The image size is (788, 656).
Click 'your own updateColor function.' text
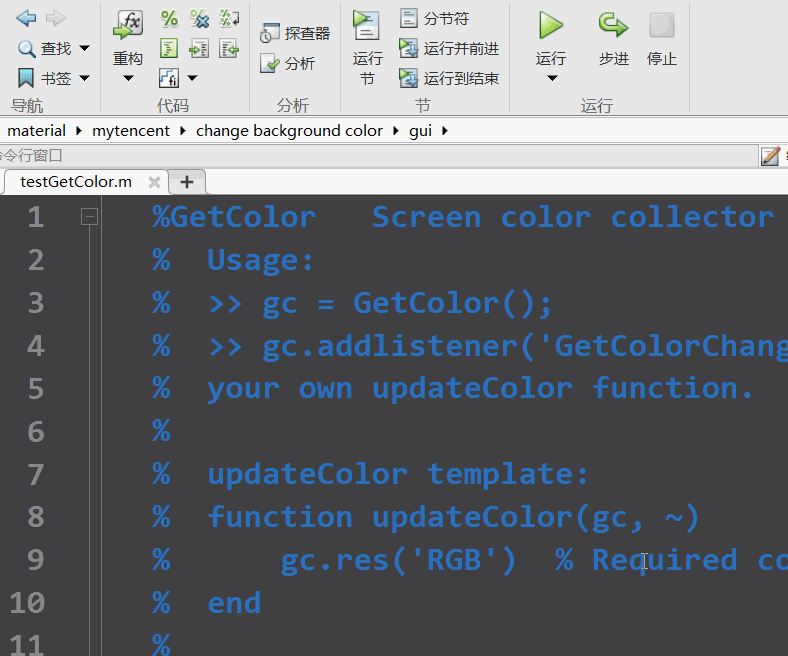(x=480, y=389)
